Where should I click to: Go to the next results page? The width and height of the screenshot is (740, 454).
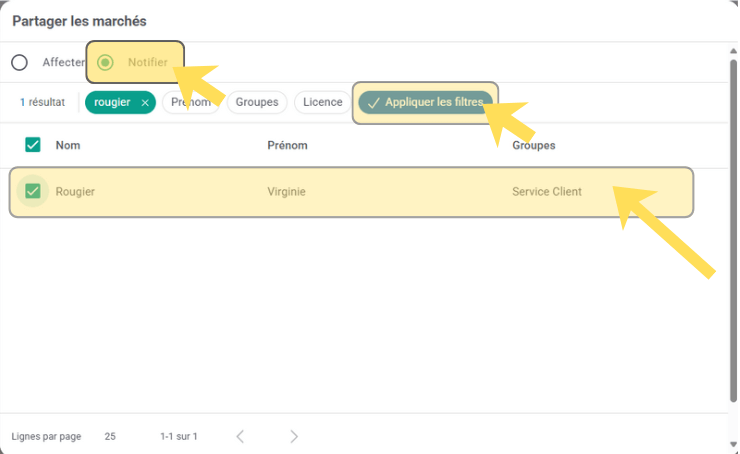point(294,436)
